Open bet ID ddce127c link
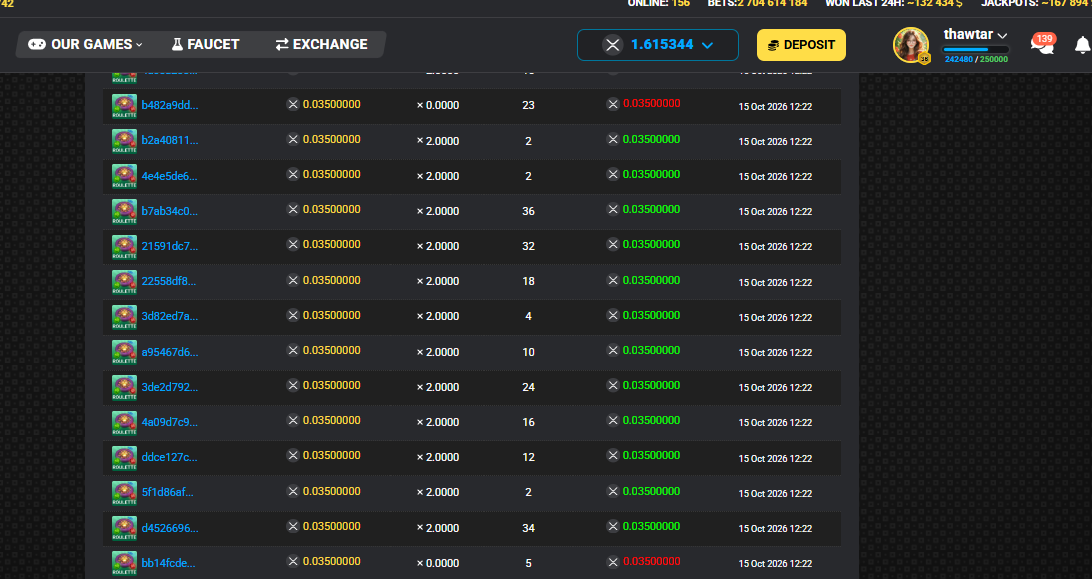Image resolution: width=1092 pixels, height=579 pixels. 170,457
